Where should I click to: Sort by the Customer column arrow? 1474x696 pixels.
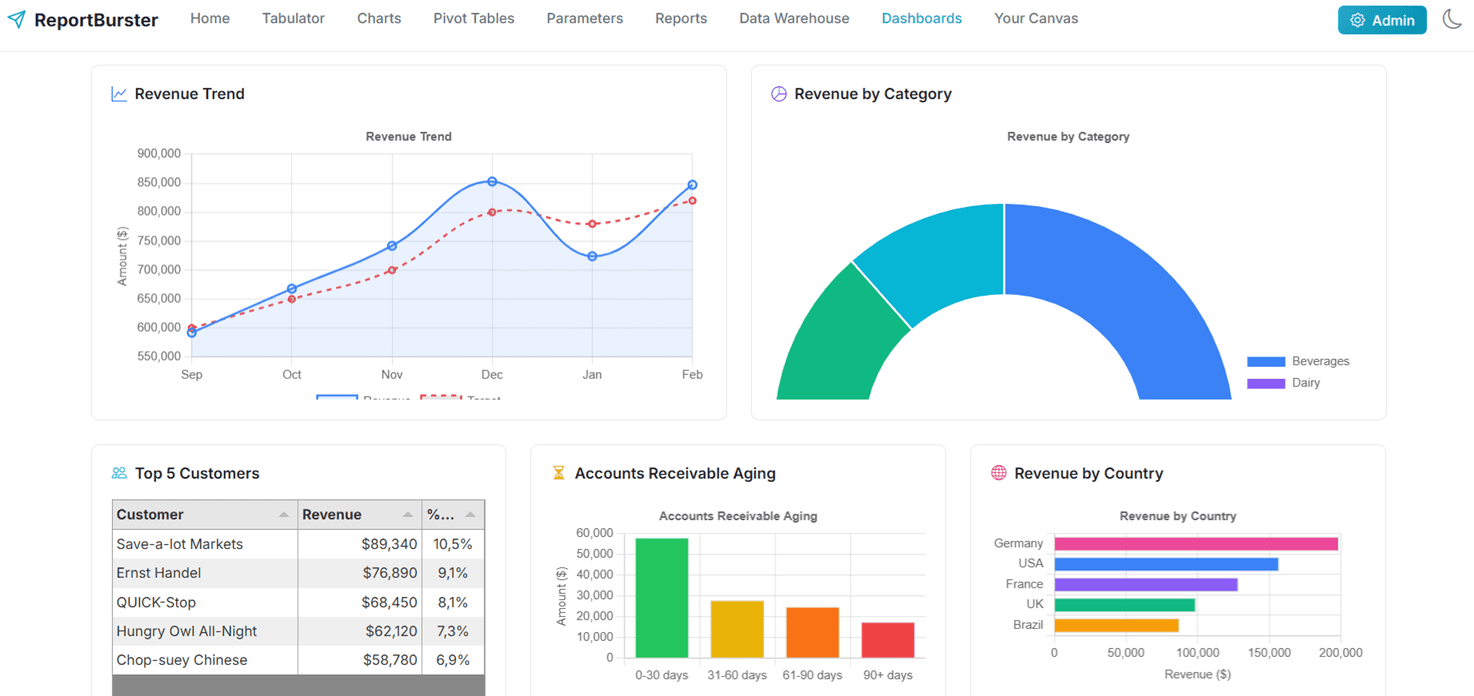[x=286, y=514]
